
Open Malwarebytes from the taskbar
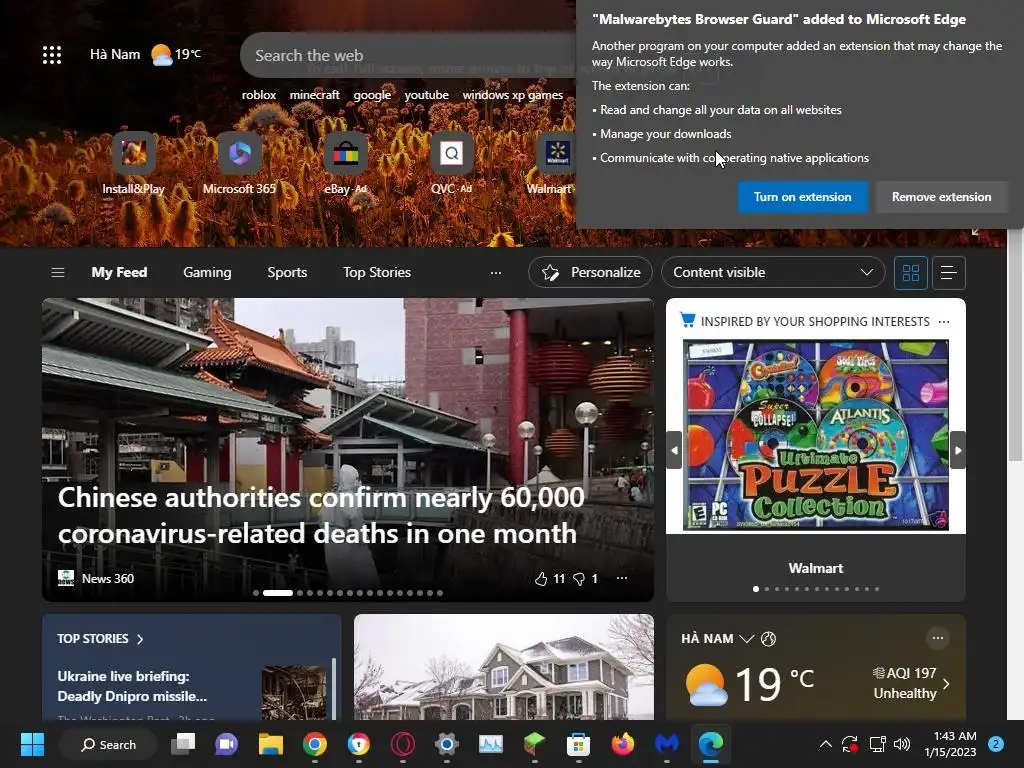(x=667, y=744)
